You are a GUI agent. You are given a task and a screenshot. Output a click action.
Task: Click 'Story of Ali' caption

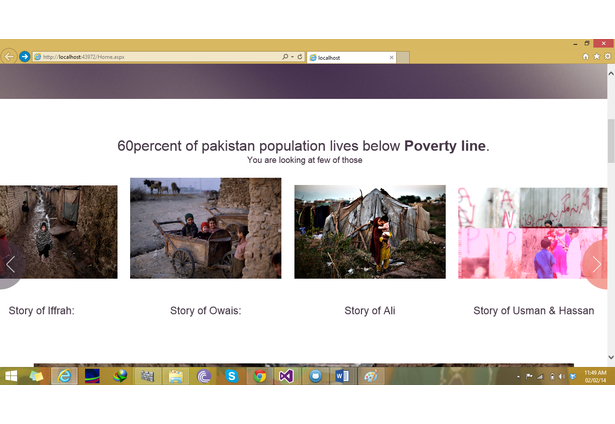(370, 311)
